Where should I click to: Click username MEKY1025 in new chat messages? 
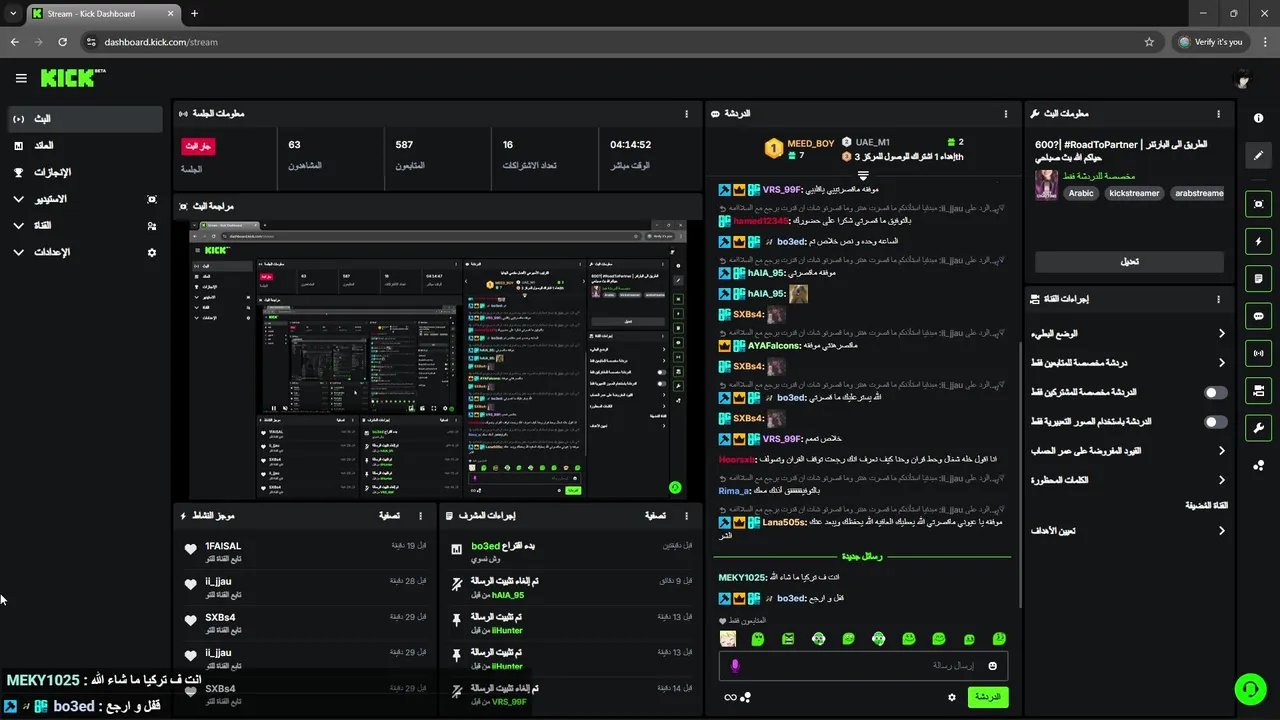point(742,577)
